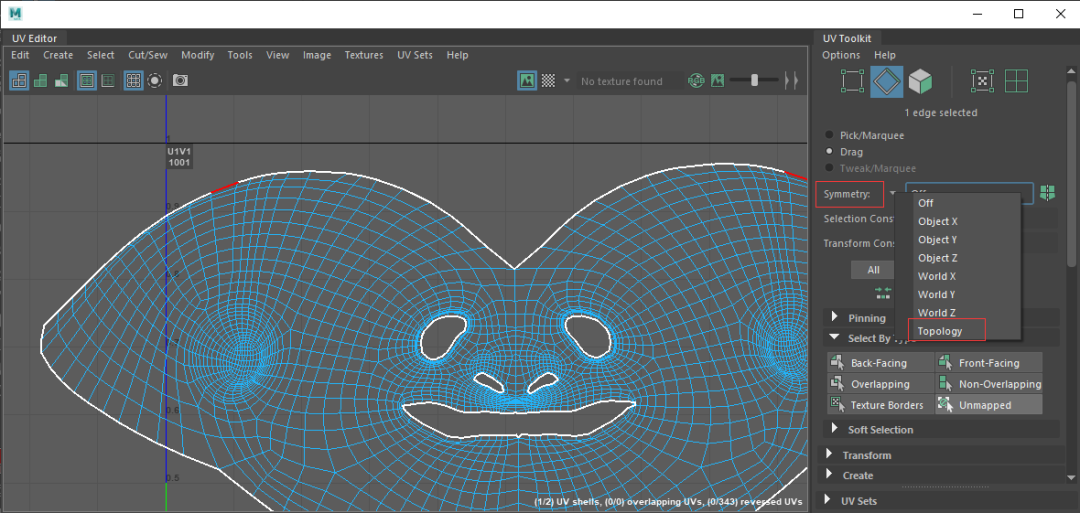Click the All button in Toolkit
This screenshot has width=1080, height=513.
pyautogui.click(x=873, y=270)
